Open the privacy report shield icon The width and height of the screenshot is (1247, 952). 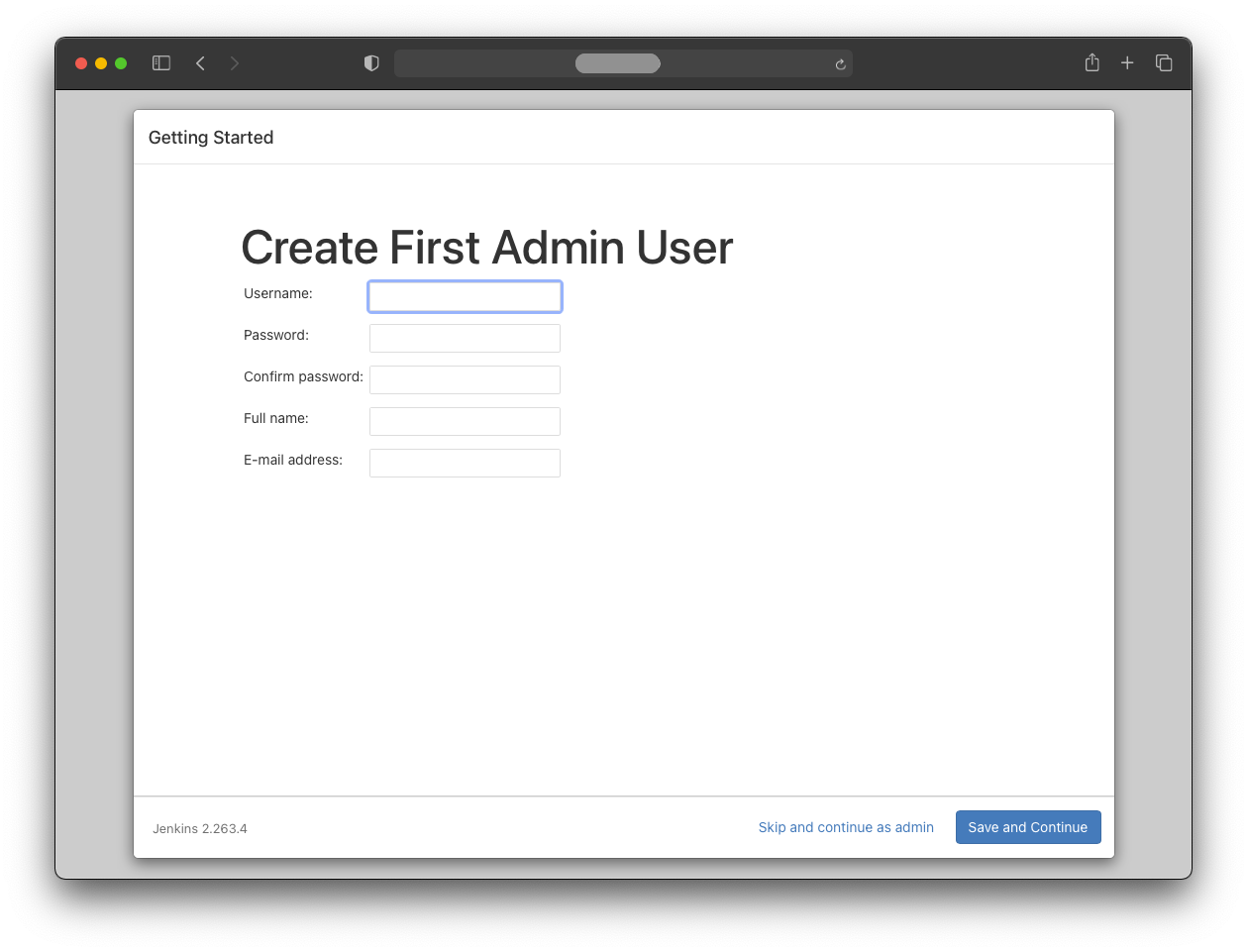[x=371, y=63]
